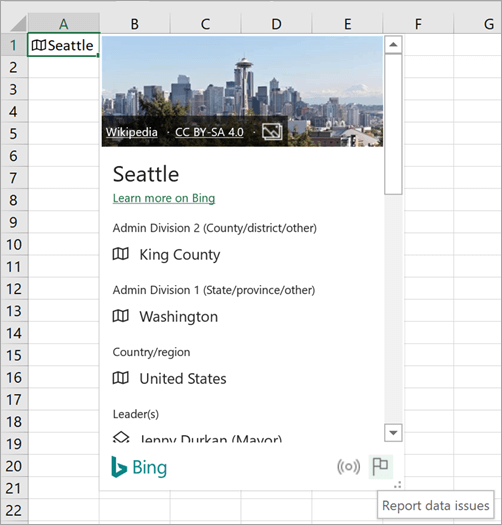Click the Jenny Durkan leader icon
Screen dimensions: 502x525
coord(121,437)
